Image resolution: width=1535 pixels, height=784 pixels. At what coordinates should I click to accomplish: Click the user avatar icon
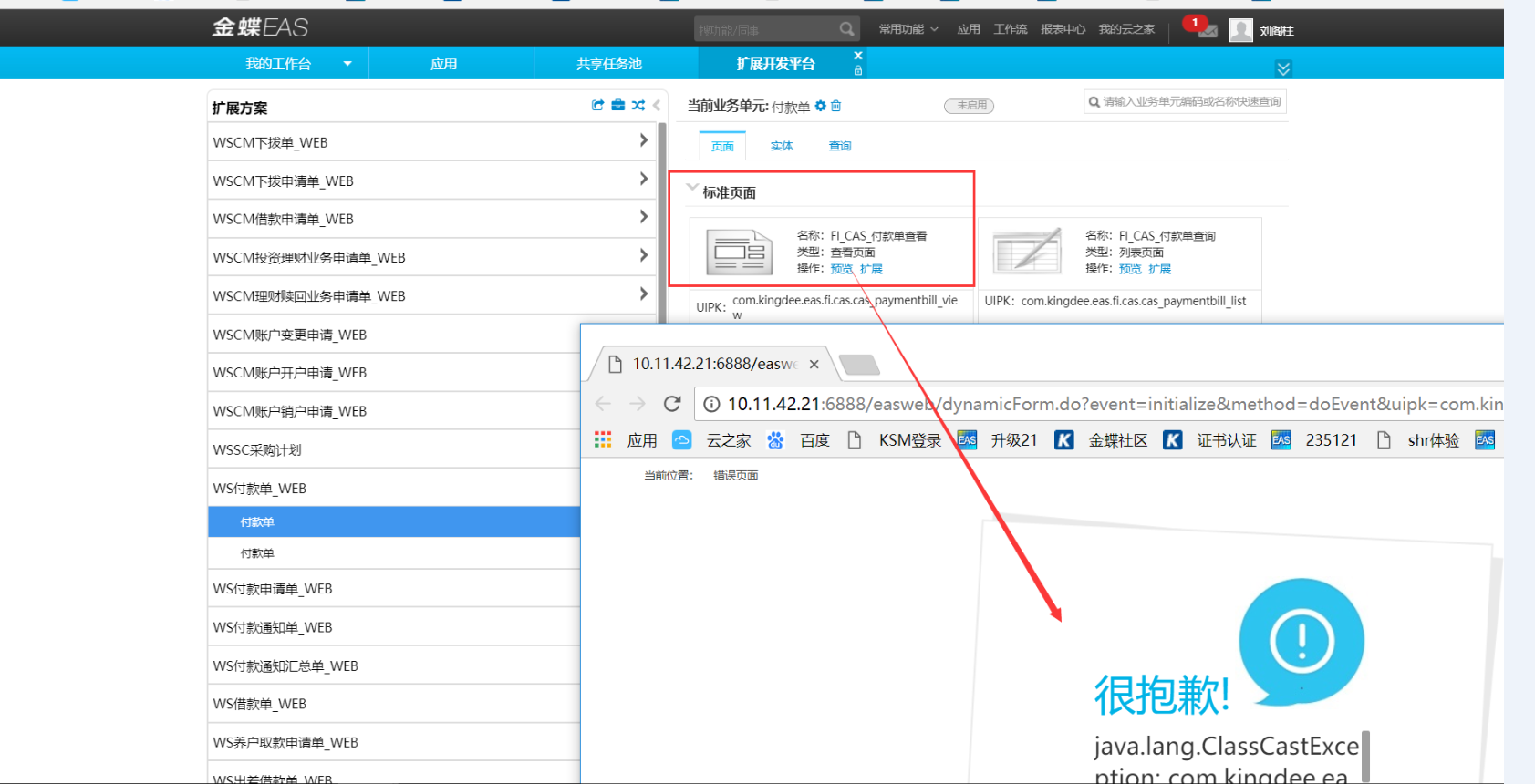[1240, 30]
